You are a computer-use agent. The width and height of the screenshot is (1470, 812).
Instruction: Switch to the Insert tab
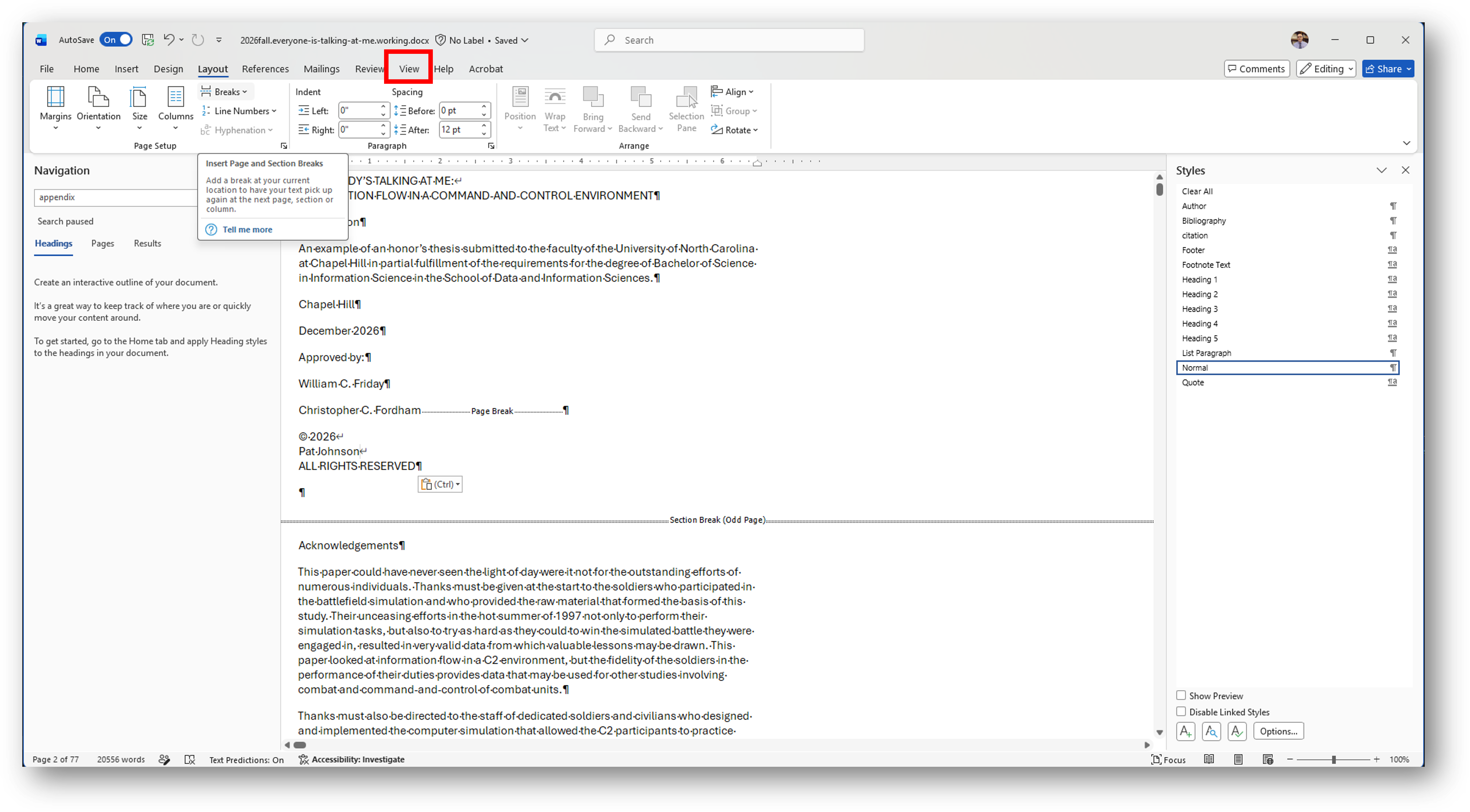[x=126, y=68]
